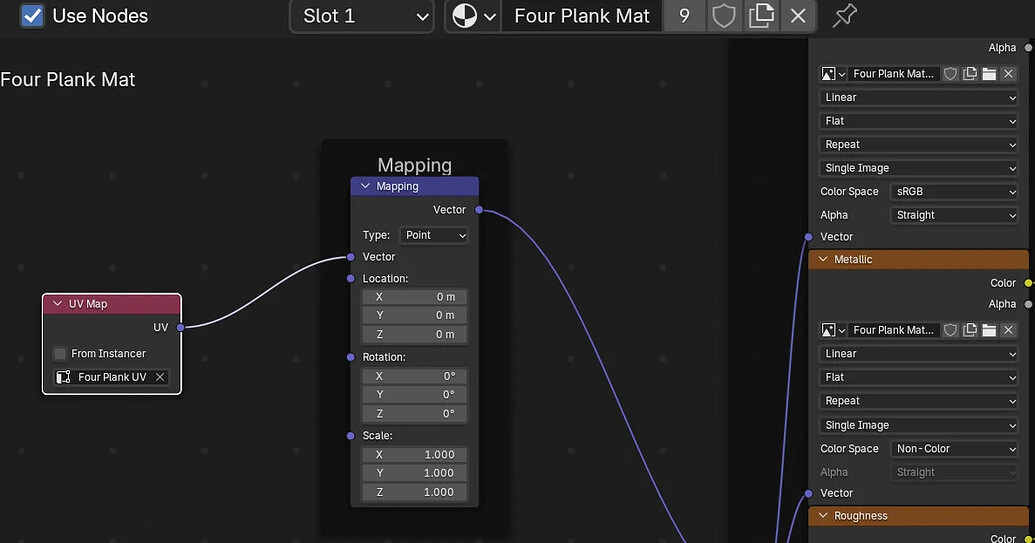Open the Alpha Straight dropdown of sRGB node

tap(954, 215)
